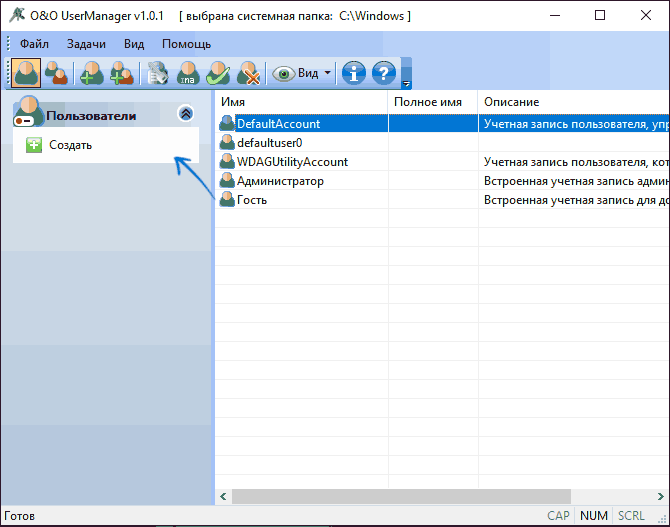670x527 pixels.
Task: Click the Пользователи panel heading
Action: pos(91,116)
